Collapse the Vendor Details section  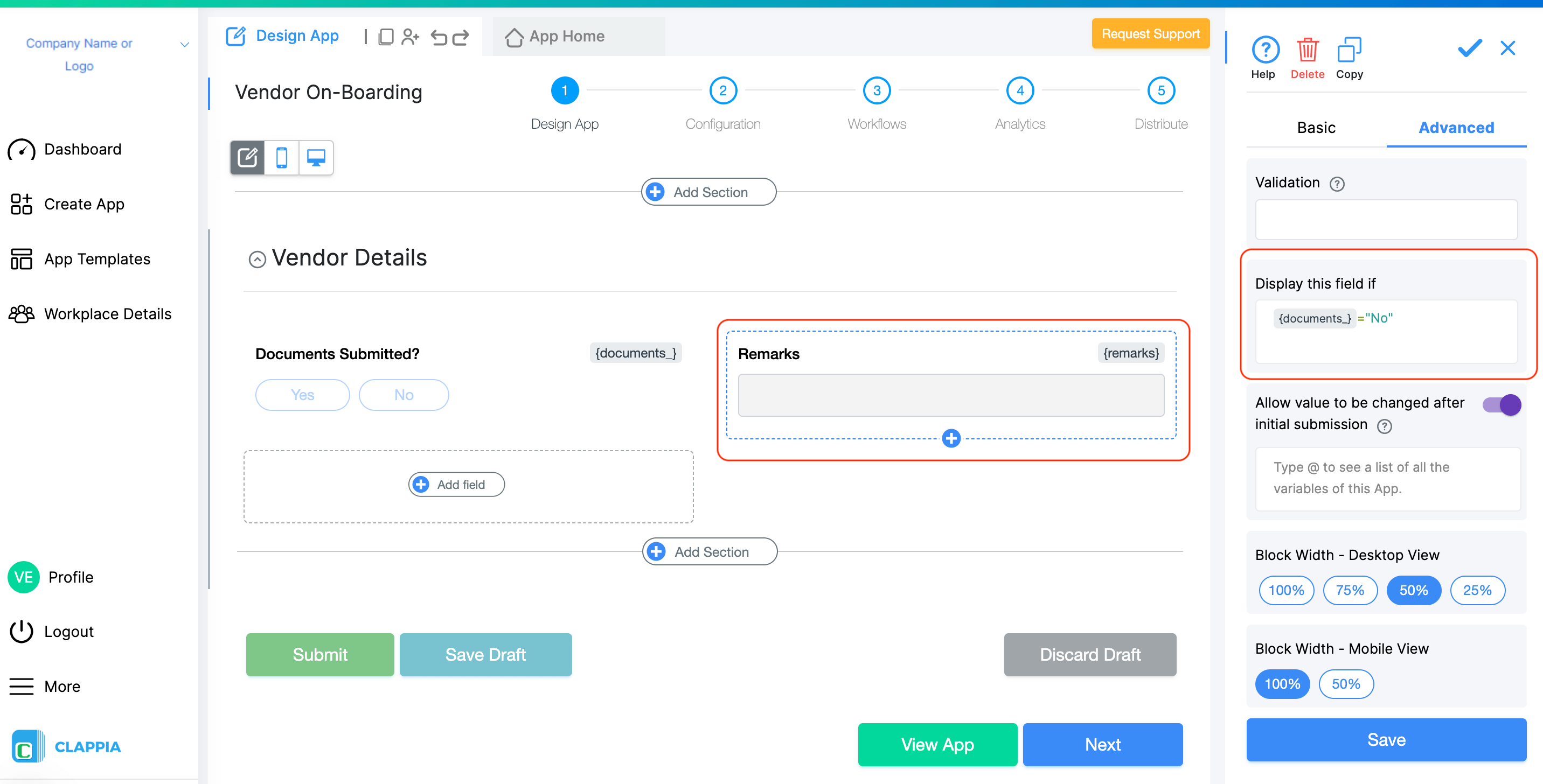pos(257,259)
